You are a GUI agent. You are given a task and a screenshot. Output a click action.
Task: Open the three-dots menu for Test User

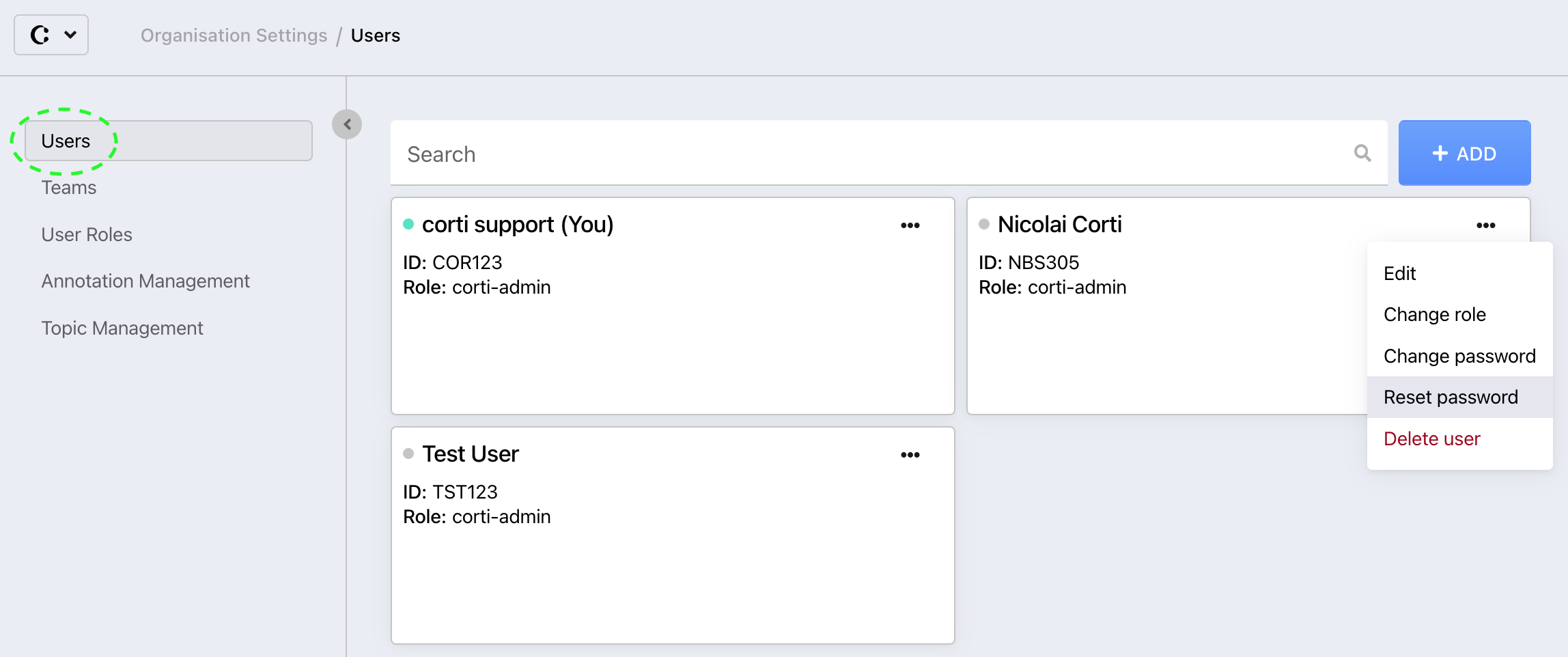click(x=910, y=455)
